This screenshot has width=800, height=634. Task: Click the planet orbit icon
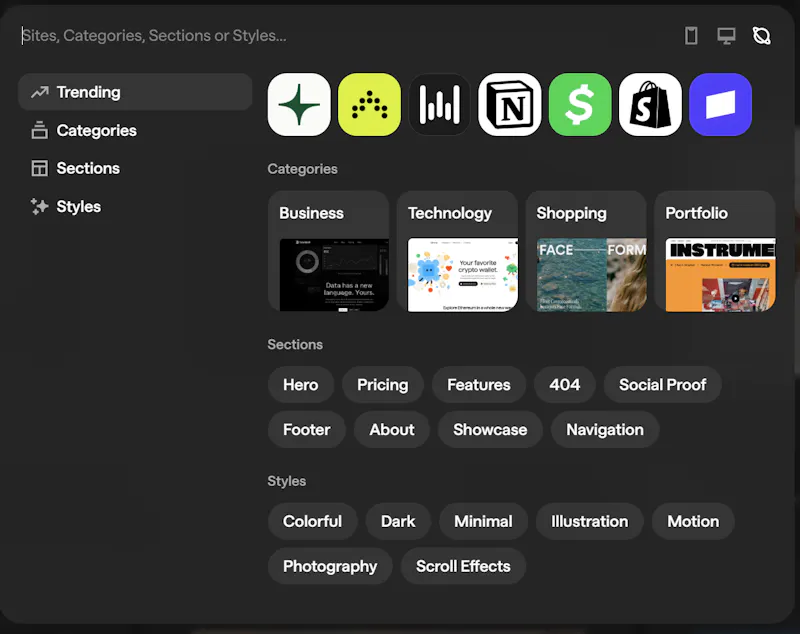[762, 36]
